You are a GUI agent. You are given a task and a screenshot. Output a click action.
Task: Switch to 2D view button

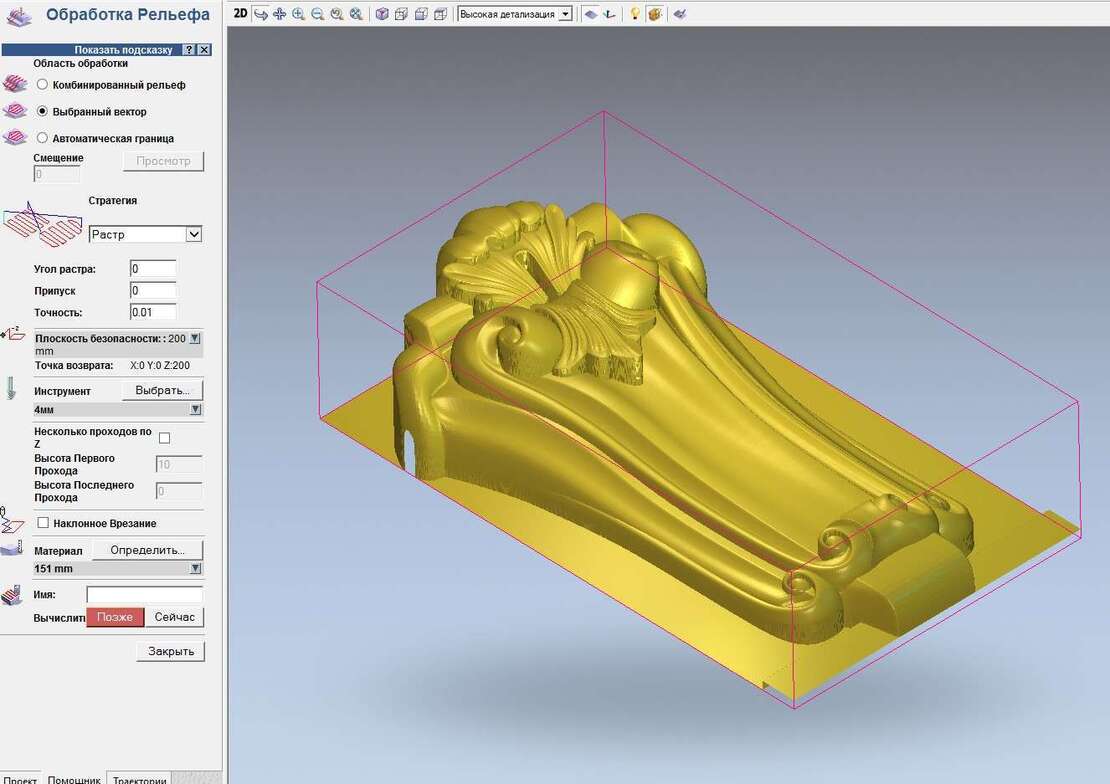coord(240,14)
